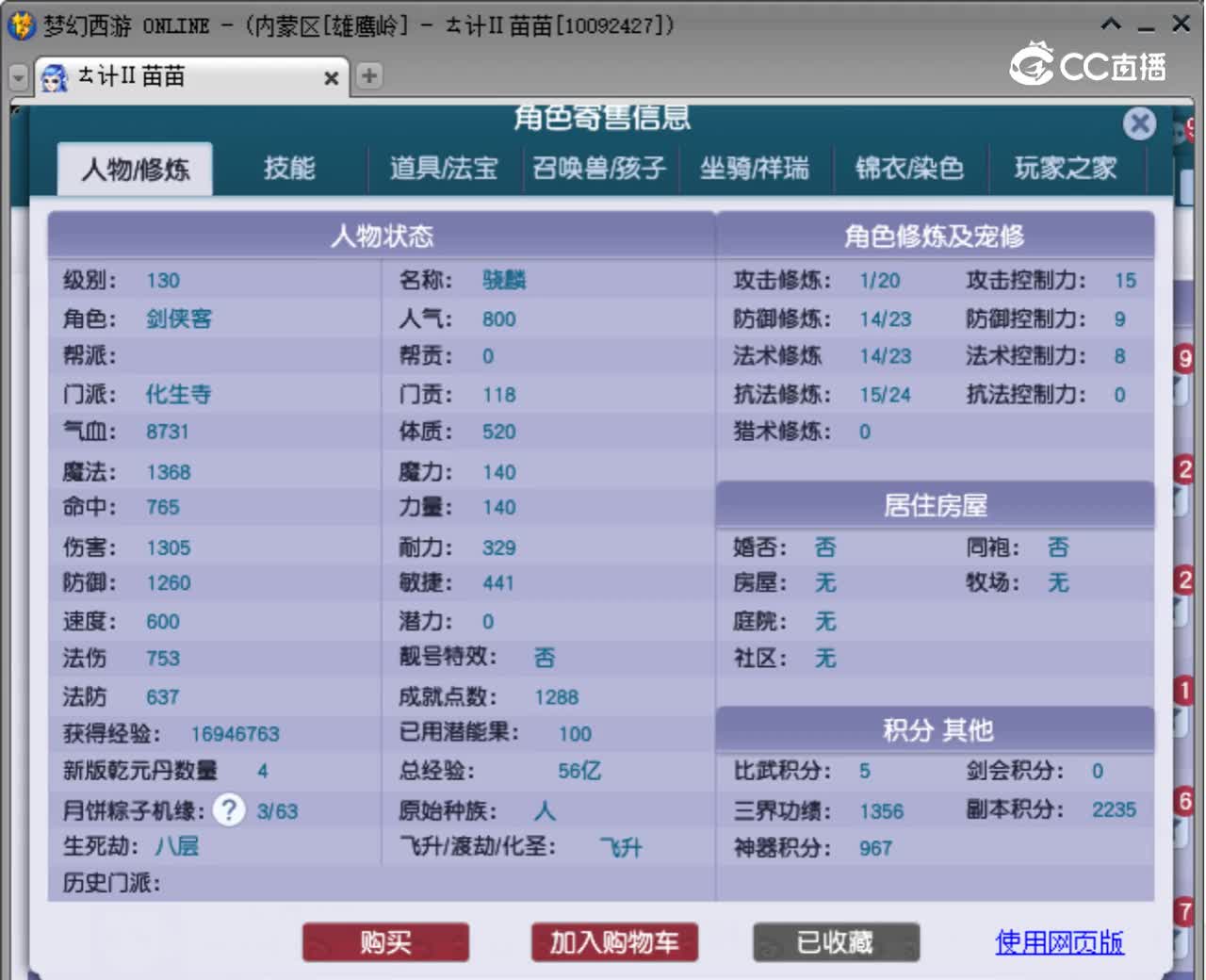
Task: Click the 剑侠客 role value
Action: [179, 318]
